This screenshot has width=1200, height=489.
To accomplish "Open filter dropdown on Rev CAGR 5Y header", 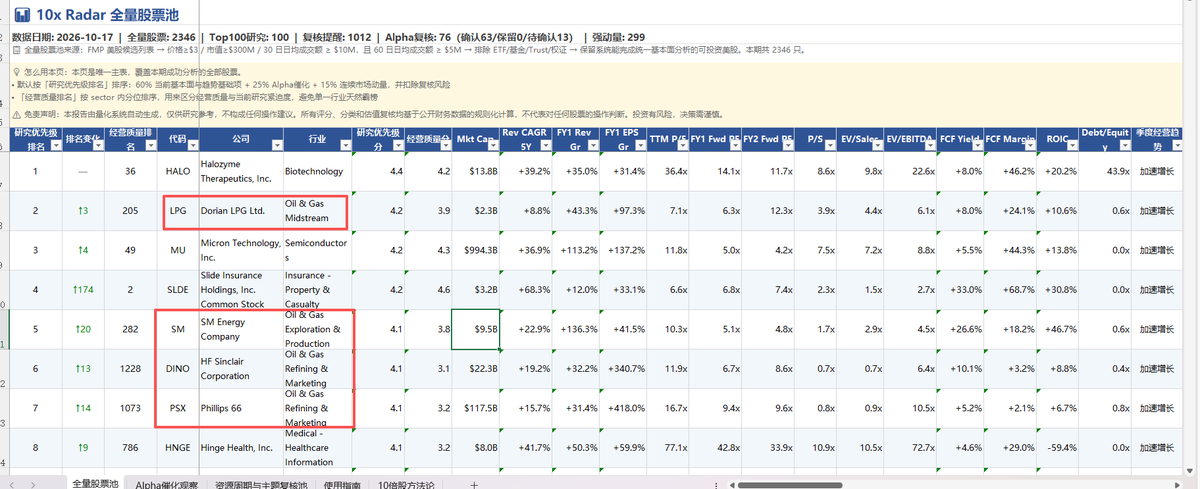I will pyautogui.click(x=545, y=145).
